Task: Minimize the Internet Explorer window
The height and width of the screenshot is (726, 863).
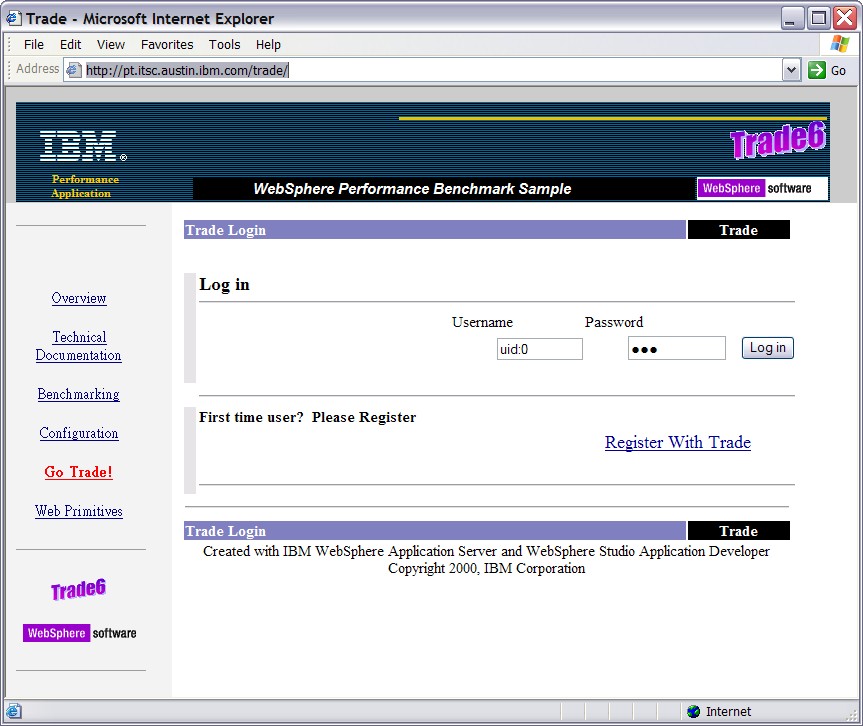Action: tap(792, 18)
